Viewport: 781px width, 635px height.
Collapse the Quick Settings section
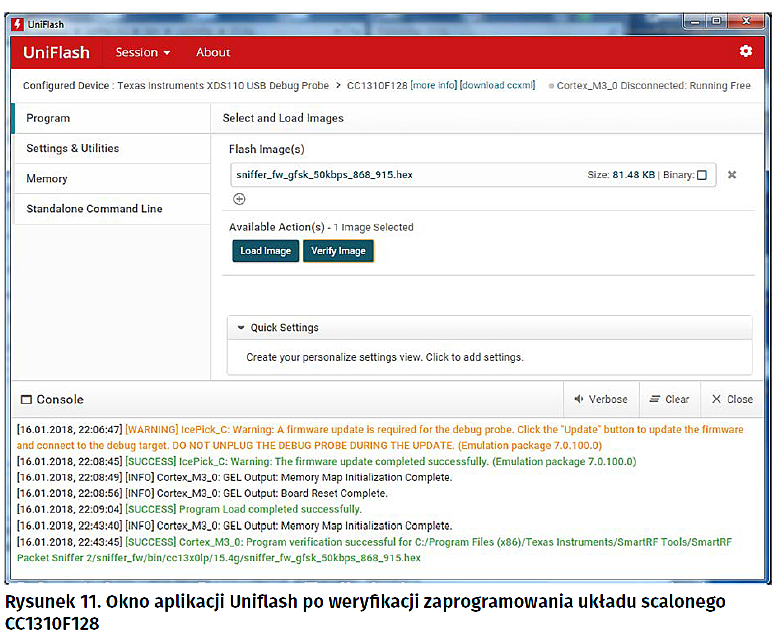click(x=240, y=328)
